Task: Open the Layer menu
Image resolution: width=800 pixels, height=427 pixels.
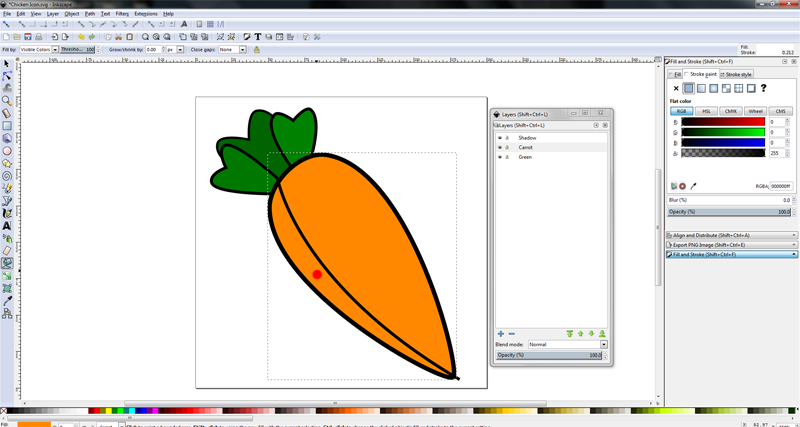Action: 53,14
